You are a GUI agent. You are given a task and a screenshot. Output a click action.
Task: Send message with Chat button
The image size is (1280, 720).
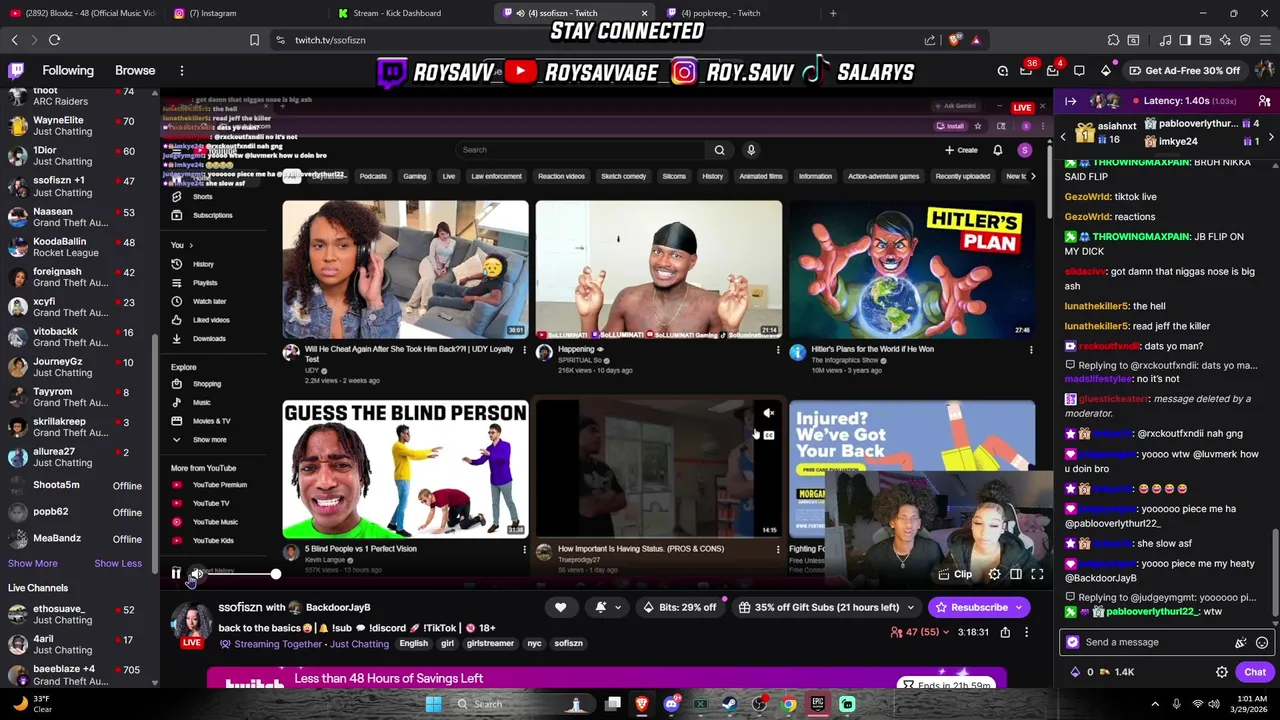(x=1255, y=672)
